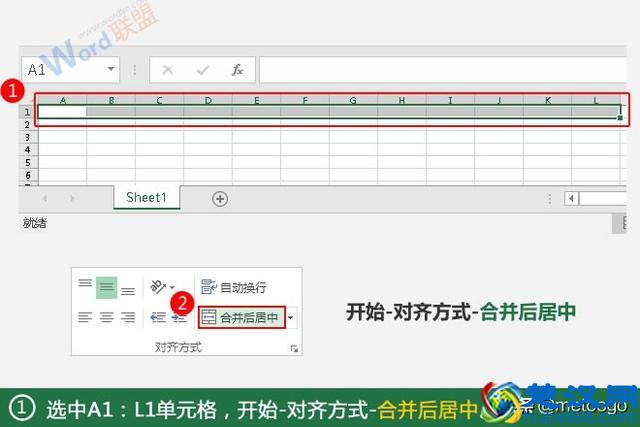
Task: Add a new sheet with the plus button
Action: (x=220, y=199)
